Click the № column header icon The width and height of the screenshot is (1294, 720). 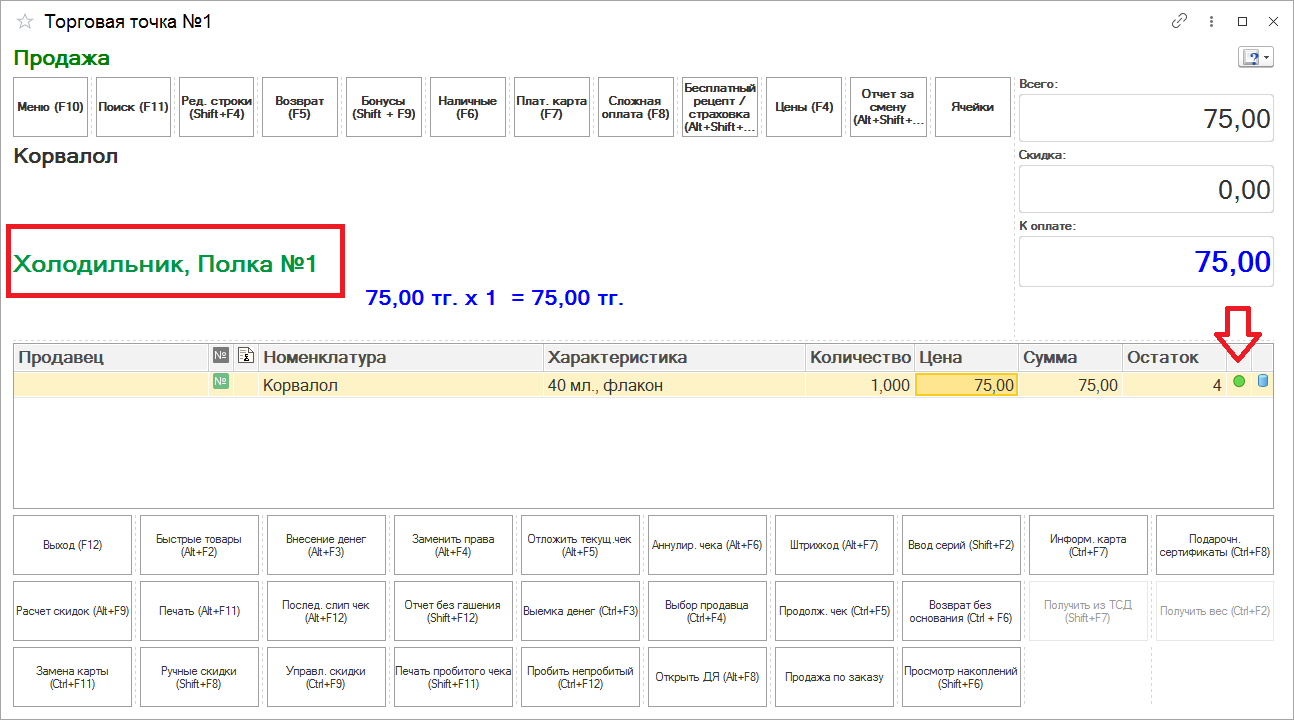pyautogui.click(x=220, y=356)
